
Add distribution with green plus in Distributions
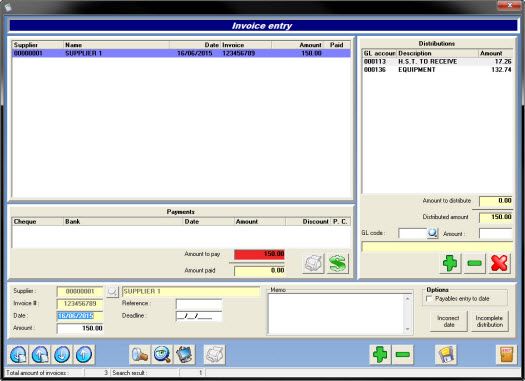(x=450, y=263)
